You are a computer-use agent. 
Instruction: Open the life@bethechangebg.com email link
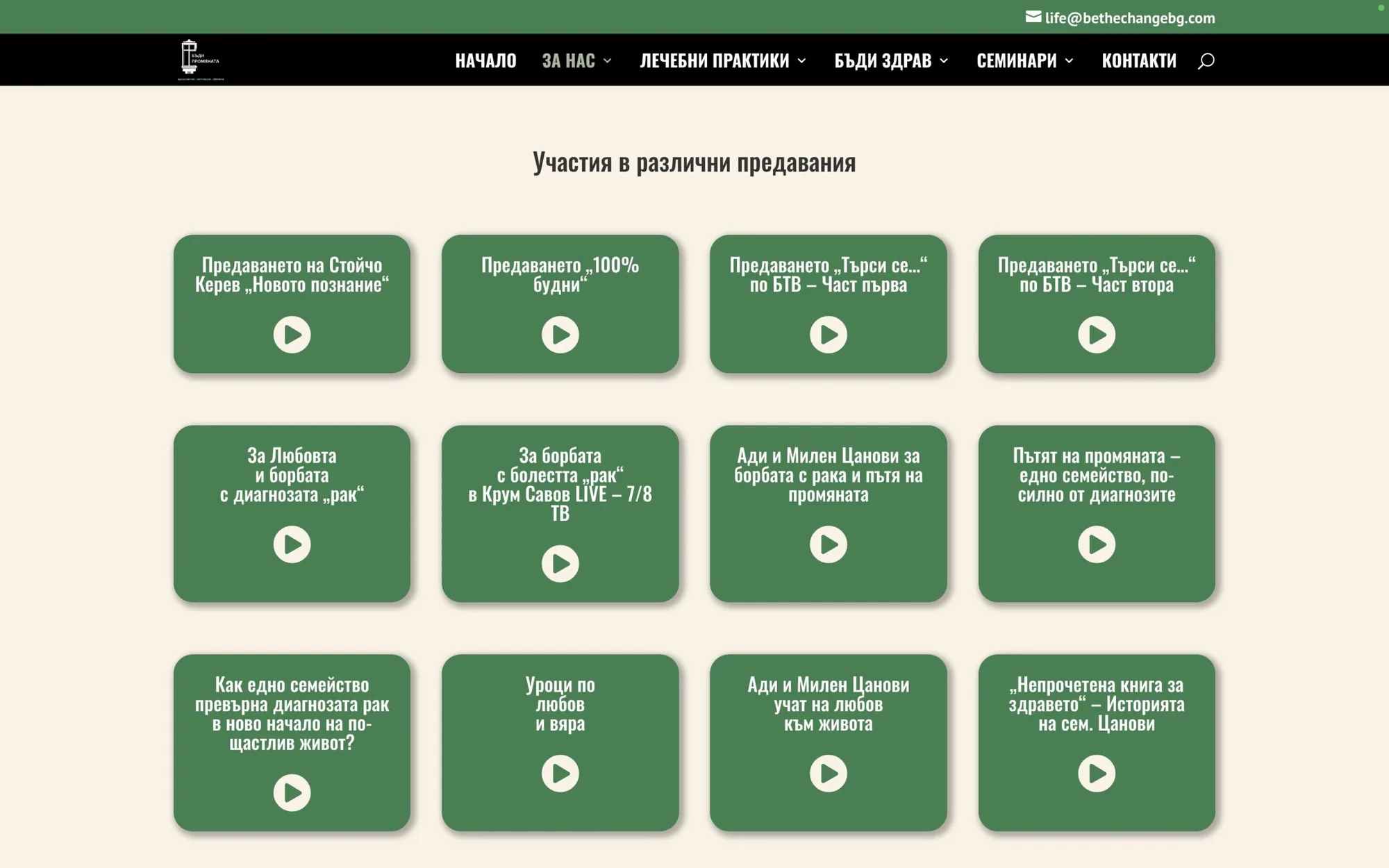[1130, 18]
